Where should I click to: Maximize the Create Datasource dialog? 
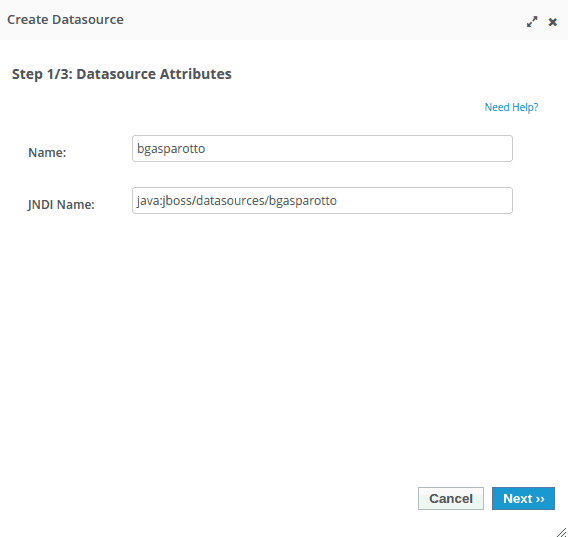532,22
